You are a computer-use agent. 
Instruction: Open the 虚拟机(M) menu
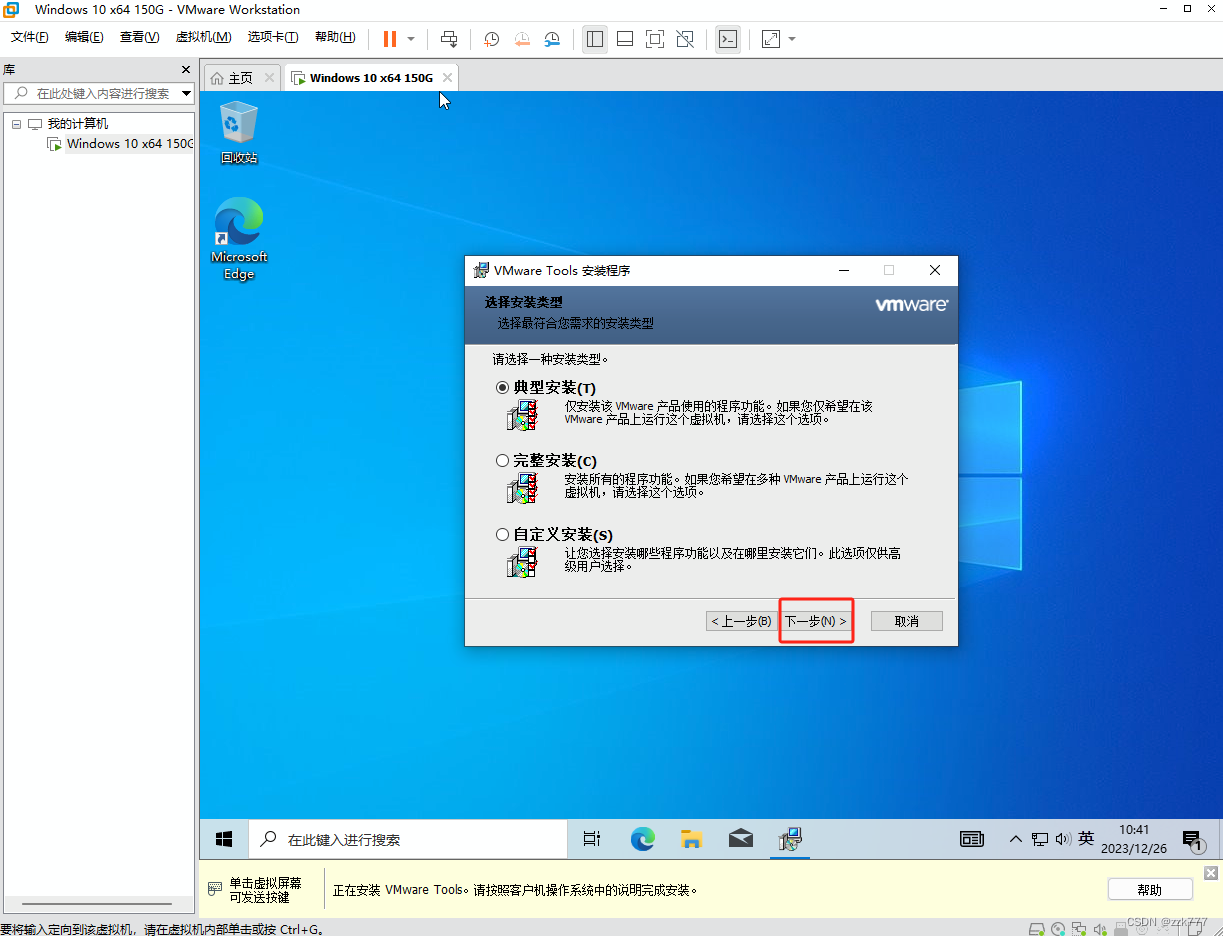click(203, 37)
